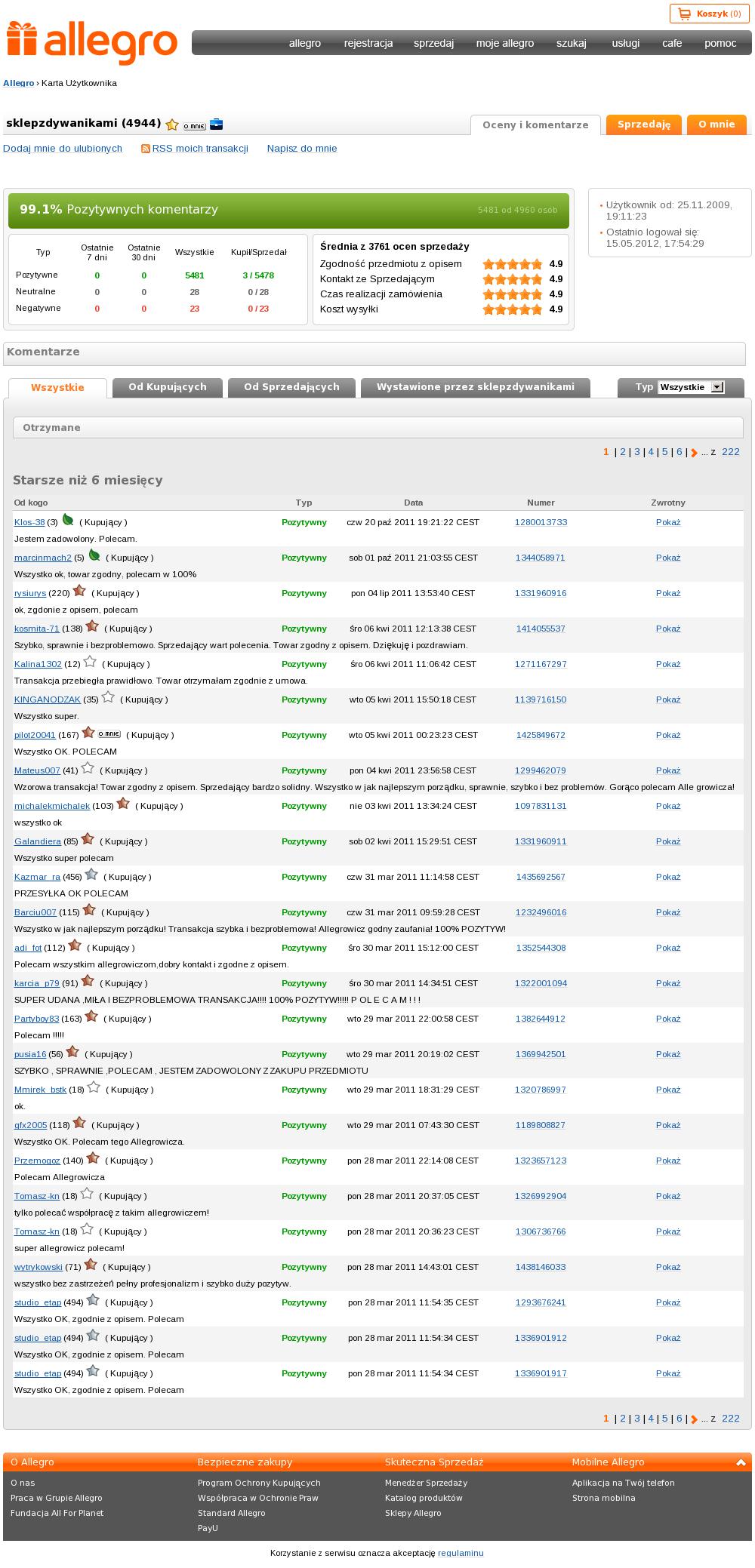Click the gold star beside sklepzdywanikami (4944)
Viewport: 755px width, 1568px height.
[x=172, y=125]
